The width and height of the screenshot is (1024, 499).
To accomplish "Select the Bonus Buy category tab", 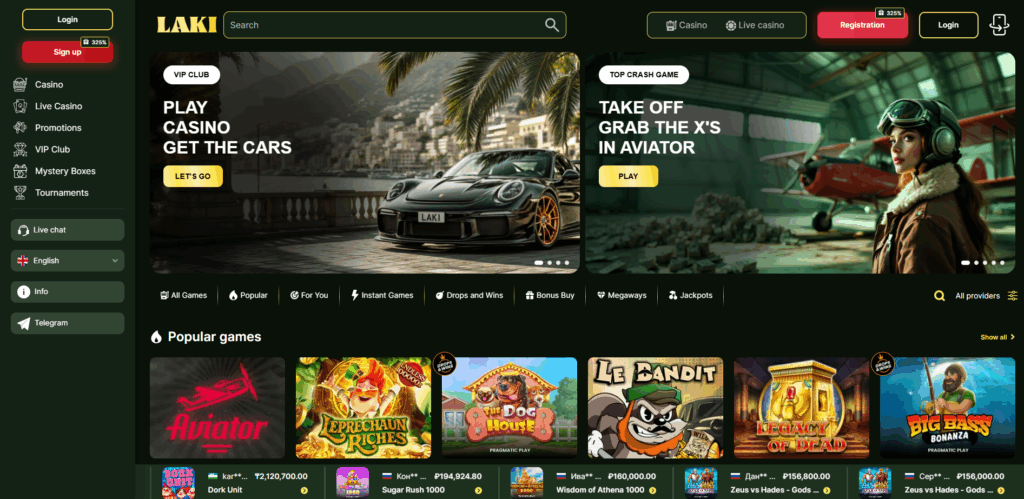I will (550, 295).
